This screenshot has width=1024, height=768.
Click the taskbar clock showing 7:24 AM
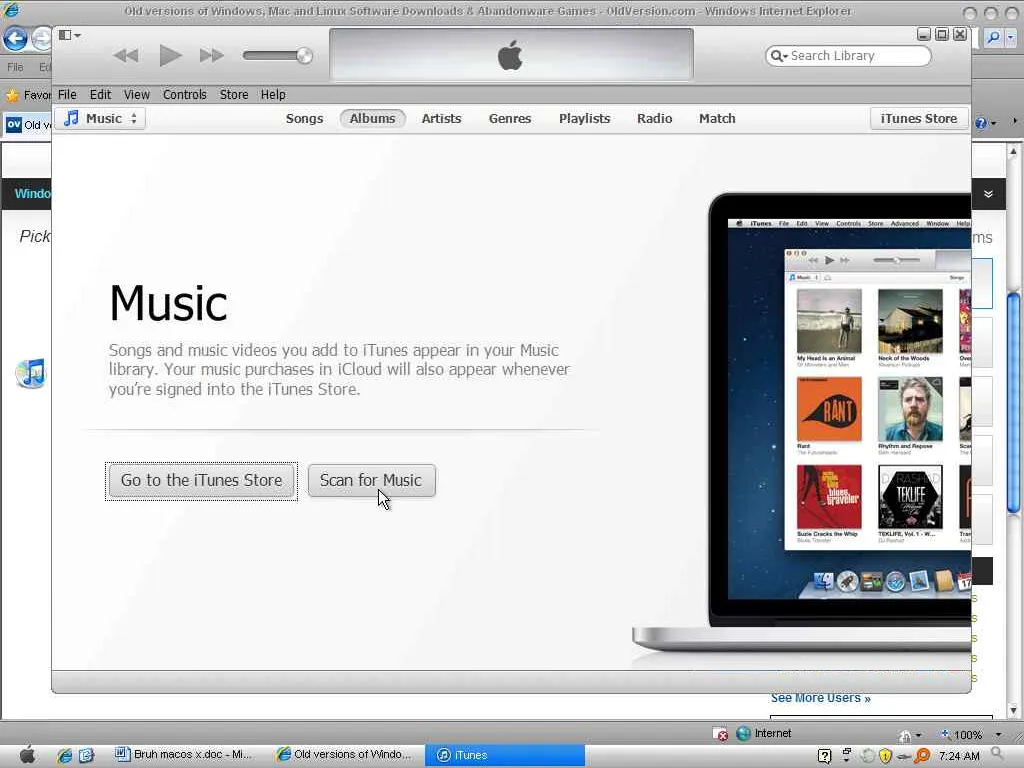click(959, 756)
